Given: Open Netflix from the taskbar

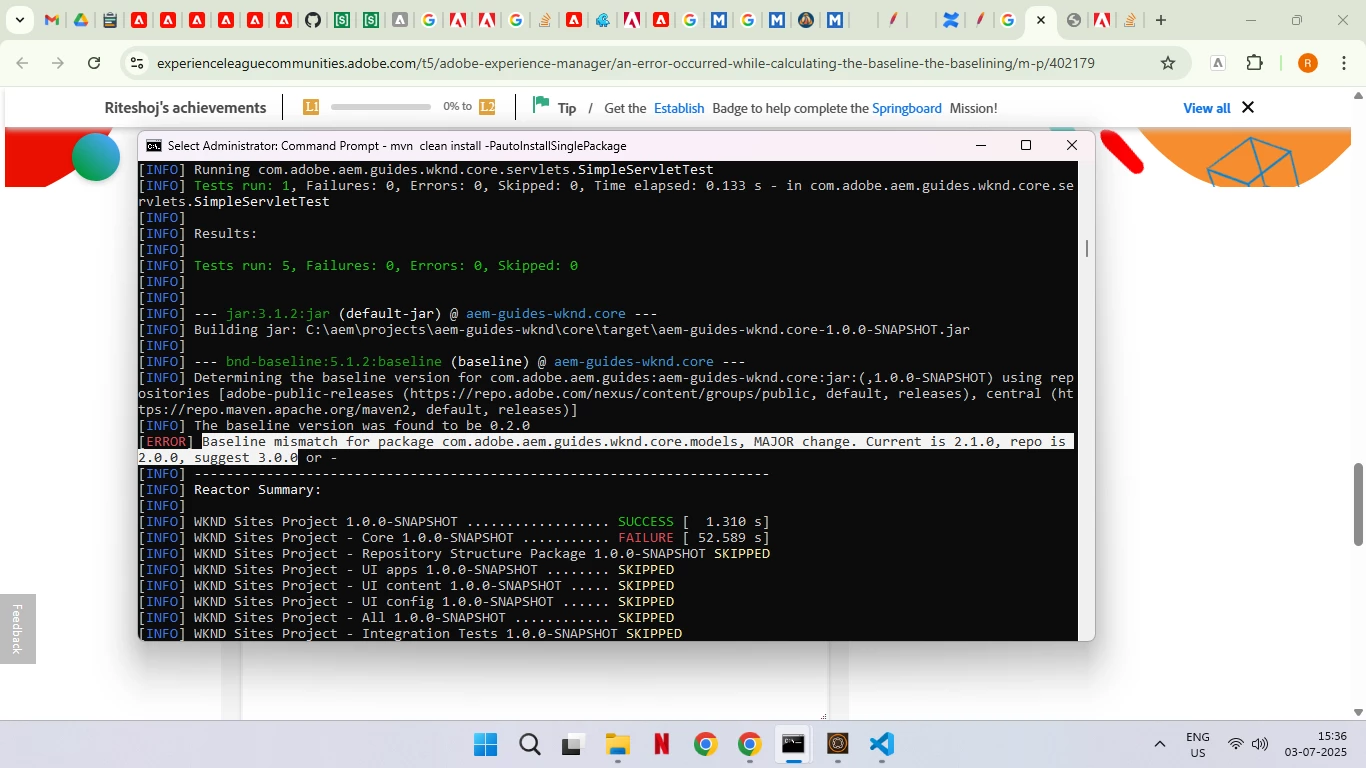Looking at the screenshot, I should (661, 744).
